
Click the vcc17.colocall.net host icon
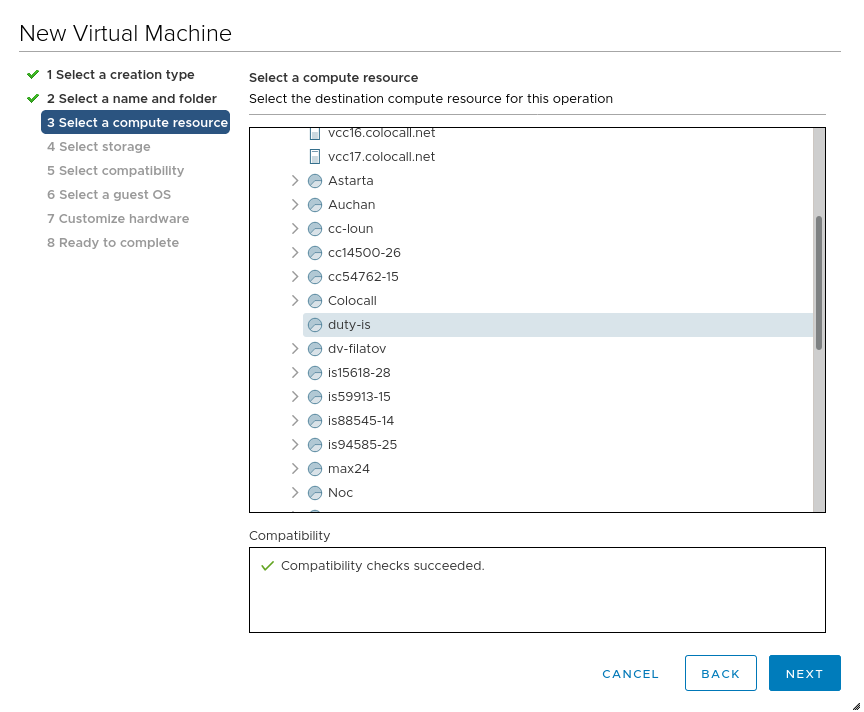click(x=315, y=157)
